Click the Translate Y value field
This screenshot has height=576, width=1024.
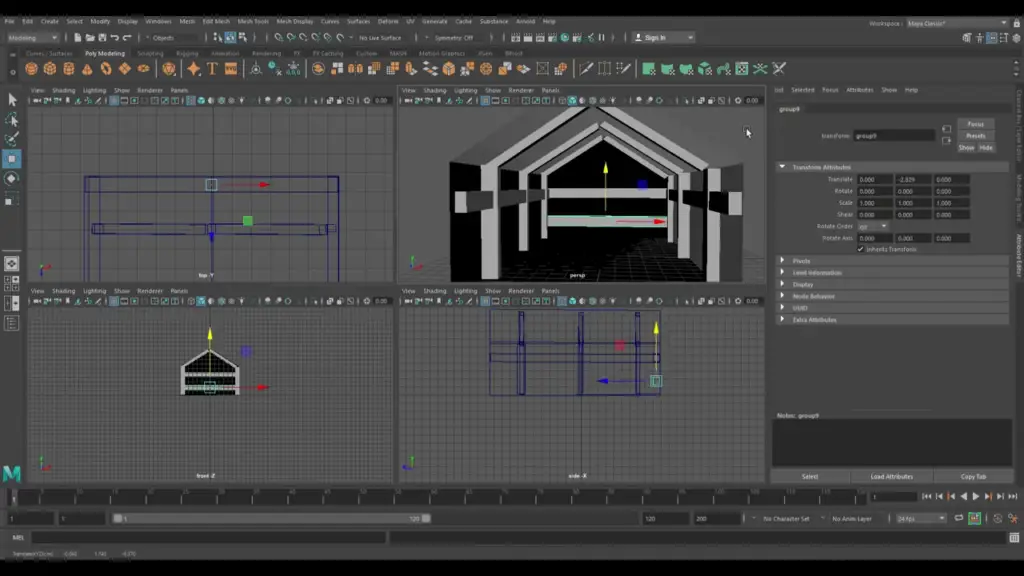click(913, 179)
